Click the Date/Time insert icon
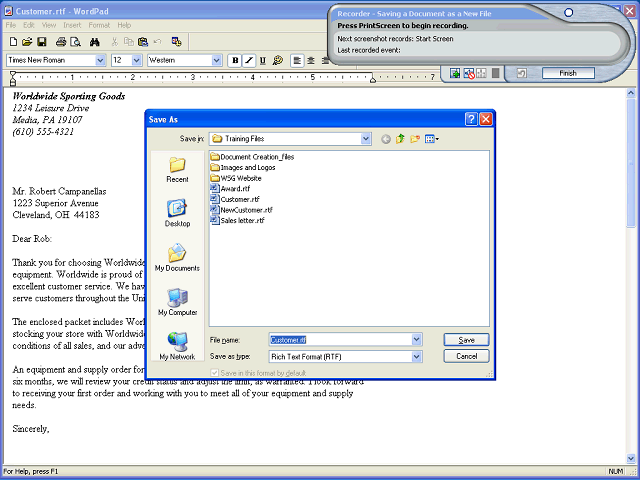 coord(177,42)
